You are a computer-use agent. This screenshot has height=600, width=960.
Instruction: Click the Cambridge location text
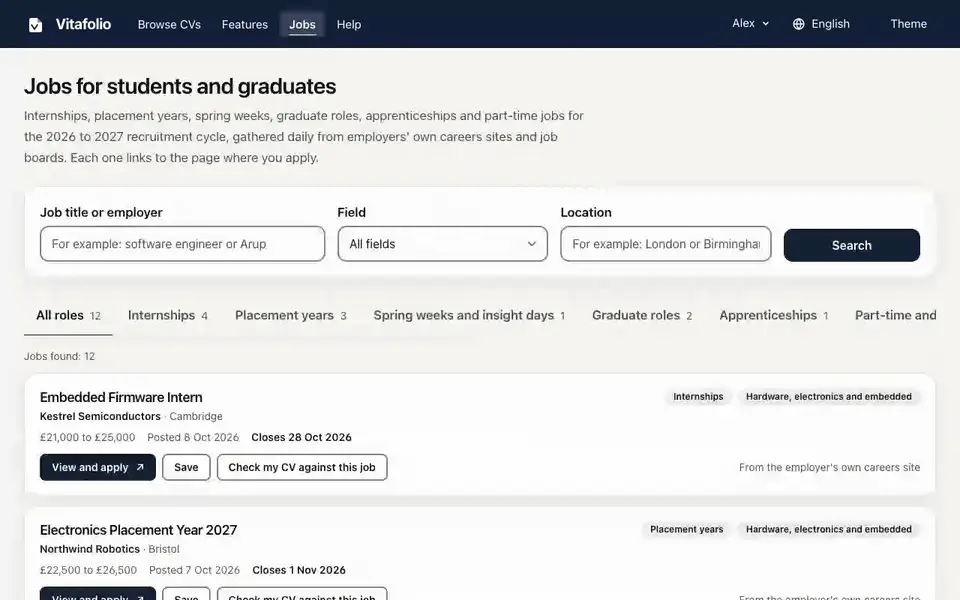coord(196,416)
